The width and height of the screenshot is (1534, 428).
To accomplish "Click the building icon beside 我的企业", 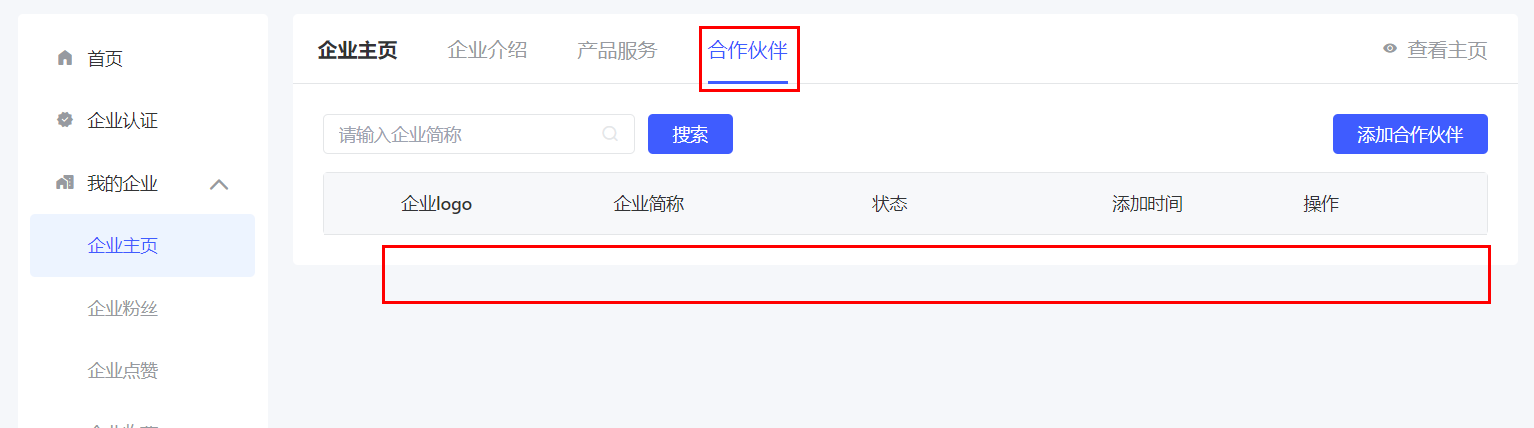I will [x=65, y=183].
